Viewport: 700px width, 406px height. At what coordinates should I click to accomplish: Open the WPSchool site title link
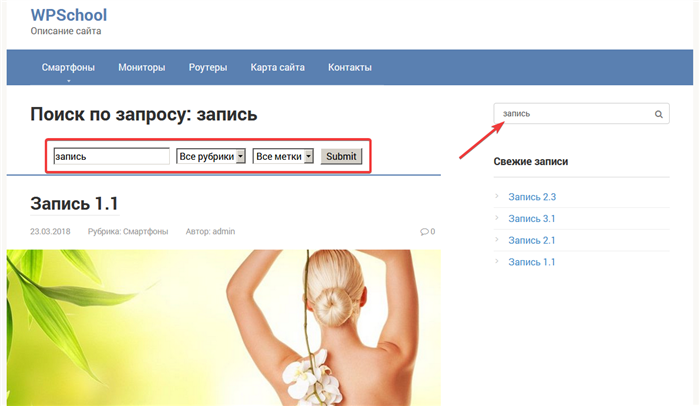click(69, 15)
